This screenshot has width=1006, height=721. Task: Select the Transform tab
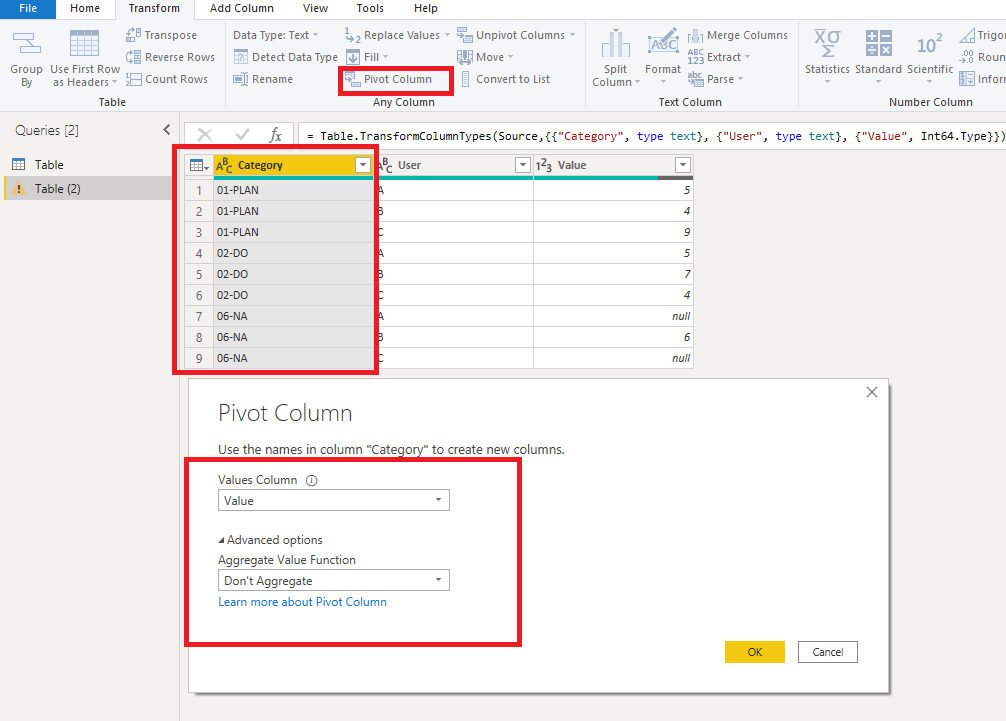point(154,8)
